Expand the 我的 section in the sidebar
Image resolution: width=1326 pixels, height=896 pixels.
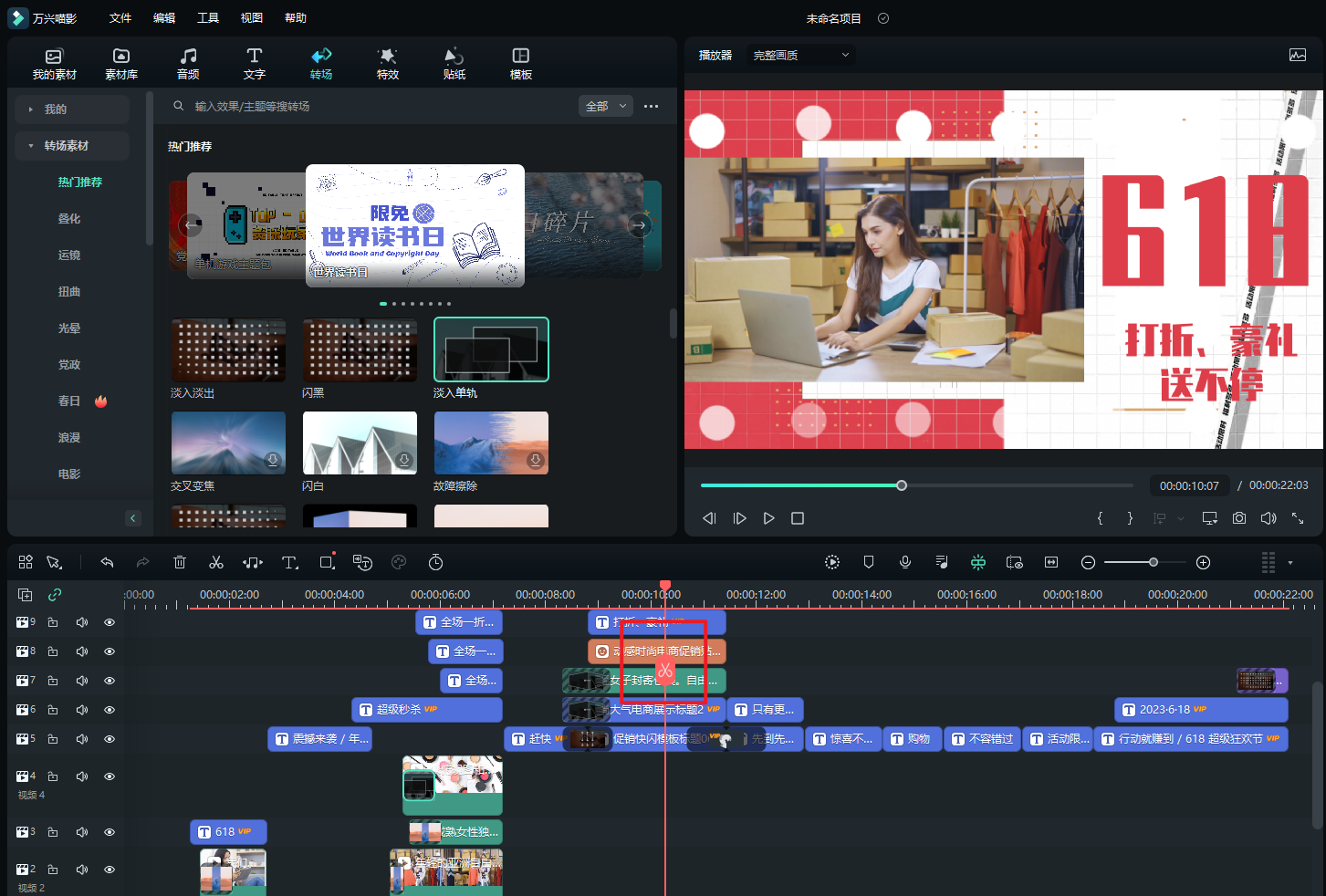tap(56, 109)
